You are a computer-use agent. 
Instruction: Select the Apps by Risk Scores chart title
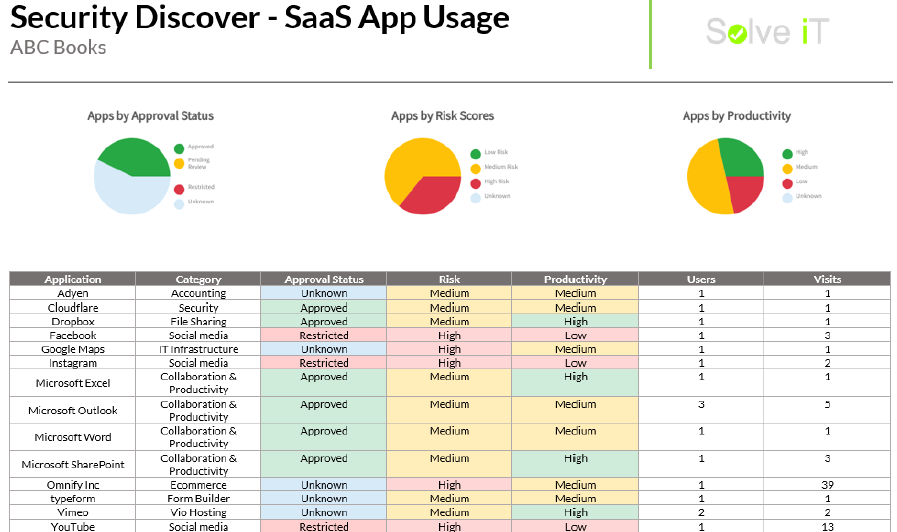442,116
